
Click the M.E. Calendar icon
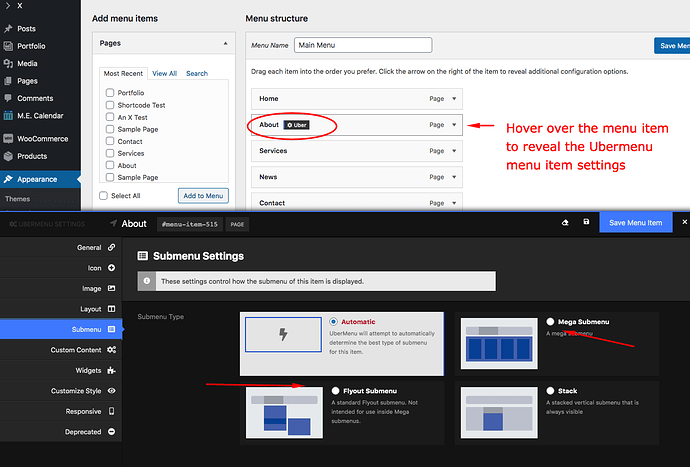click(8, 116)
